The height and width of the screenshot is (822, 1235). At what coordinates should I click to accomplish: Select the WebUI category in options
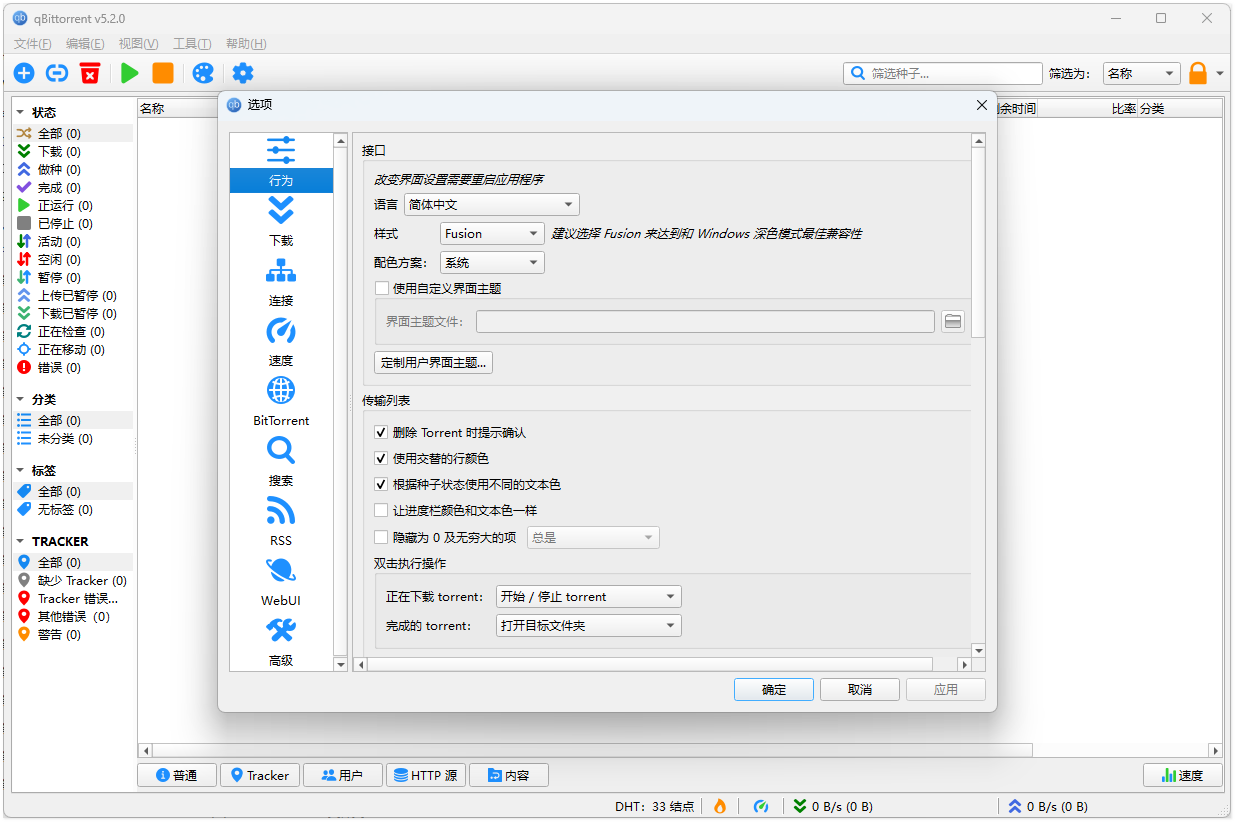(x=281, y=583)
